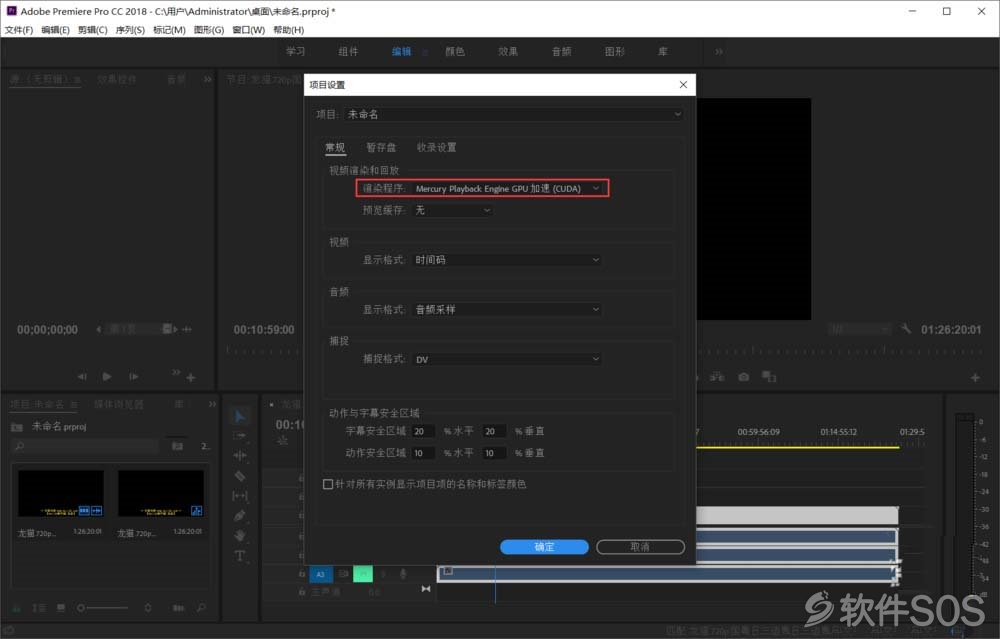Open the audio display format 音频采样 dropdown
This screenshot has height=639, width=1000.
[x=507, y=309]
